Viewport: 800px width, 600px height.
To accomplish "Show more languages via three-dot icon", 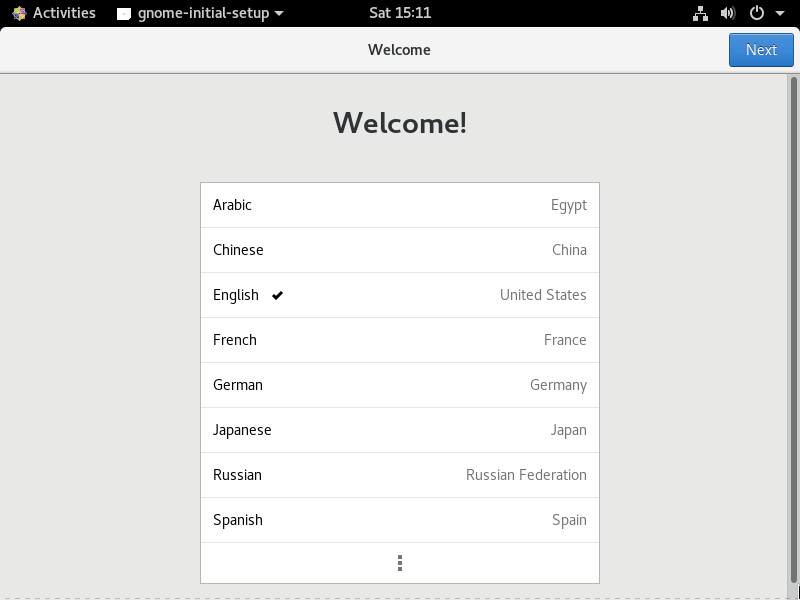I will (400, 563).
